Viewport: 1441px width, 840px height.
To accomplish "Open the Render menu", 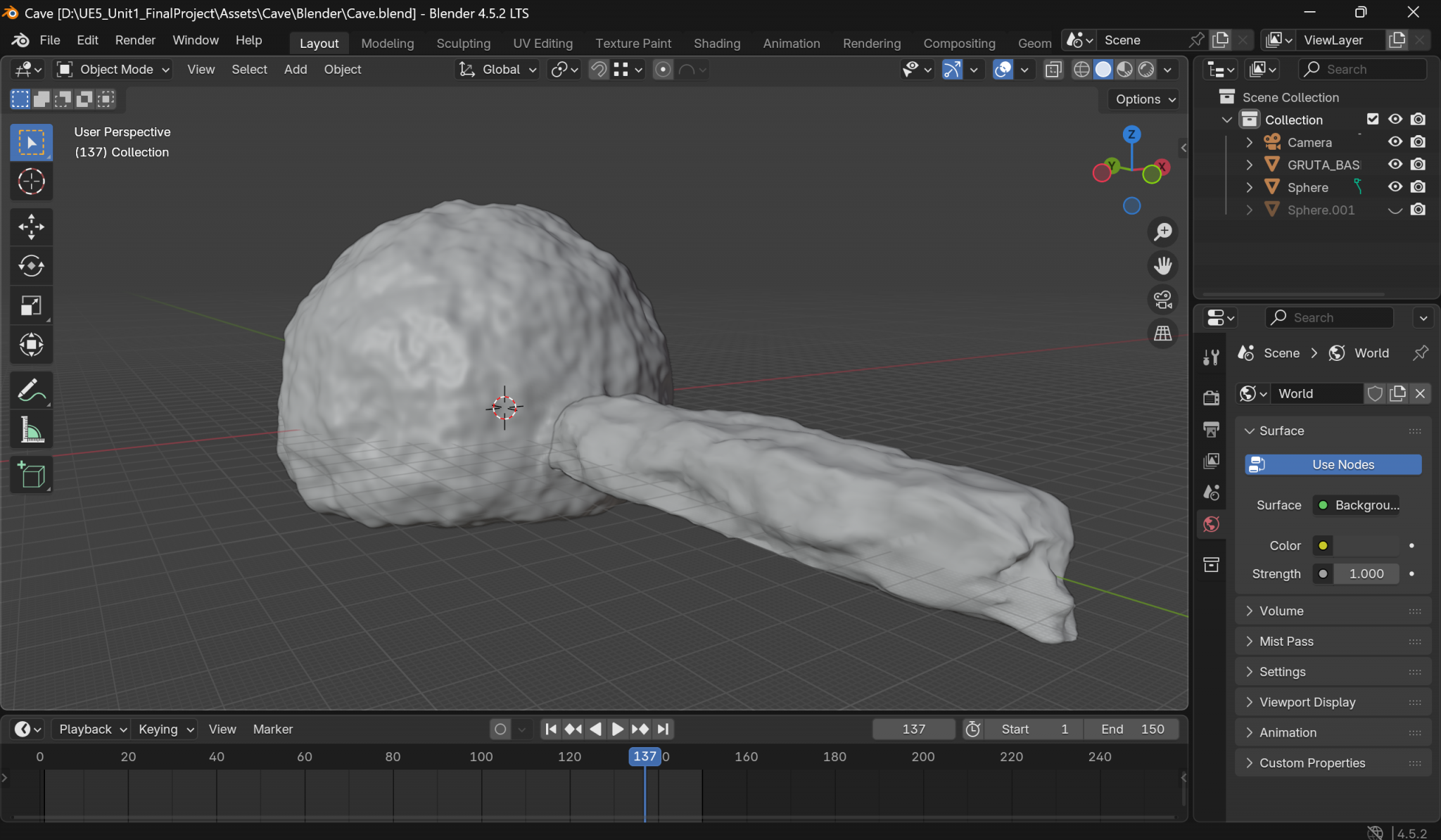I will point(135,40).
